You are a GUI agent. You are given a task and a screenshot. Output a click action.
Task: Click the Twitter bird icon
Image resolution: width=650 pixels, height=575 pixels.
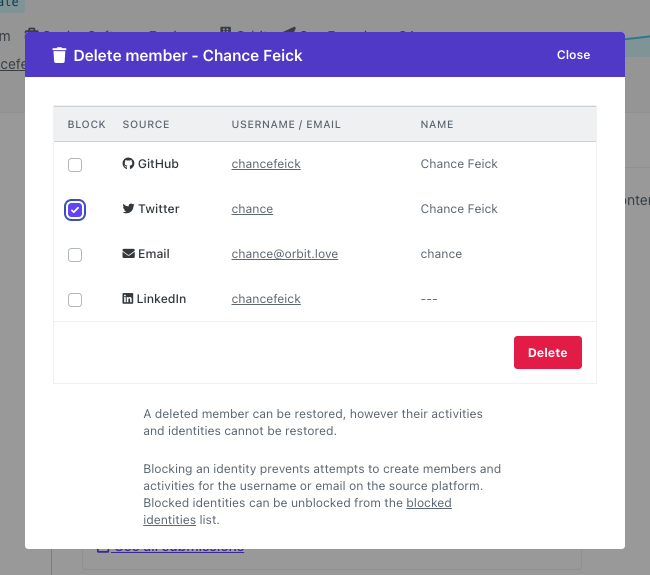coord(128,209)
